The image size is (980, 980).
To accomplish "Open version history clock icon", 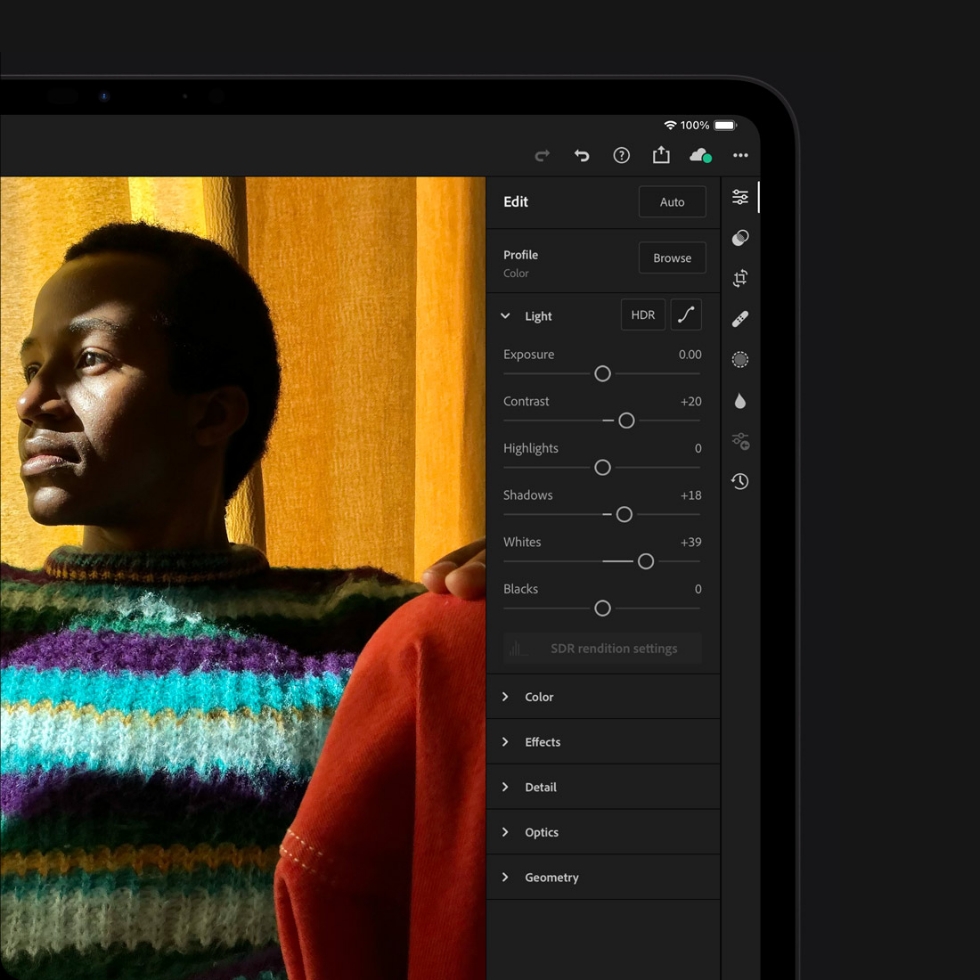I will click(x=740, y=481).
